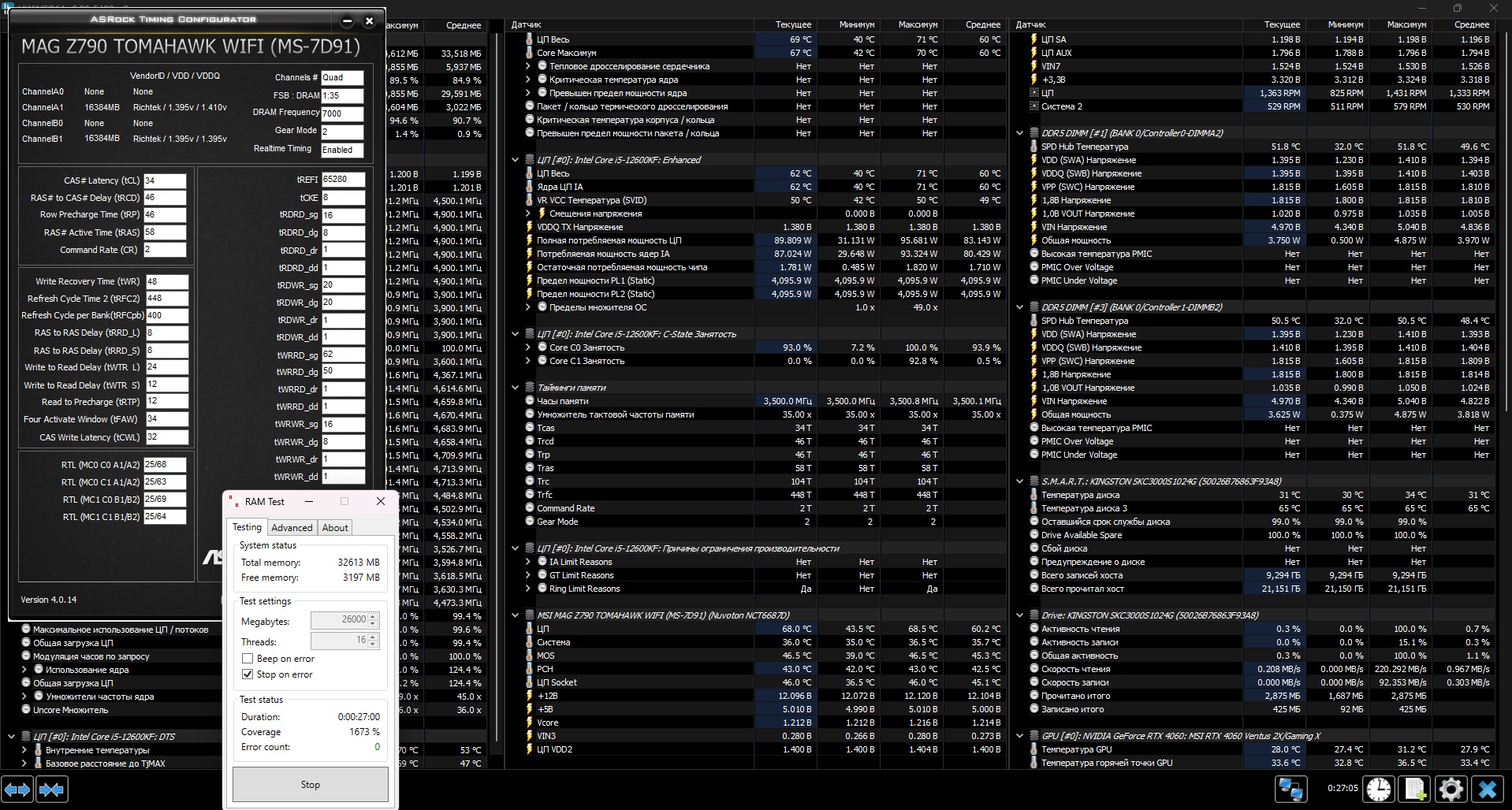Image resolution: width=1512 pixels, height=810 pixels.
Task: Minimize the ASRock Timing Configurator window
Action: (348, 21)
